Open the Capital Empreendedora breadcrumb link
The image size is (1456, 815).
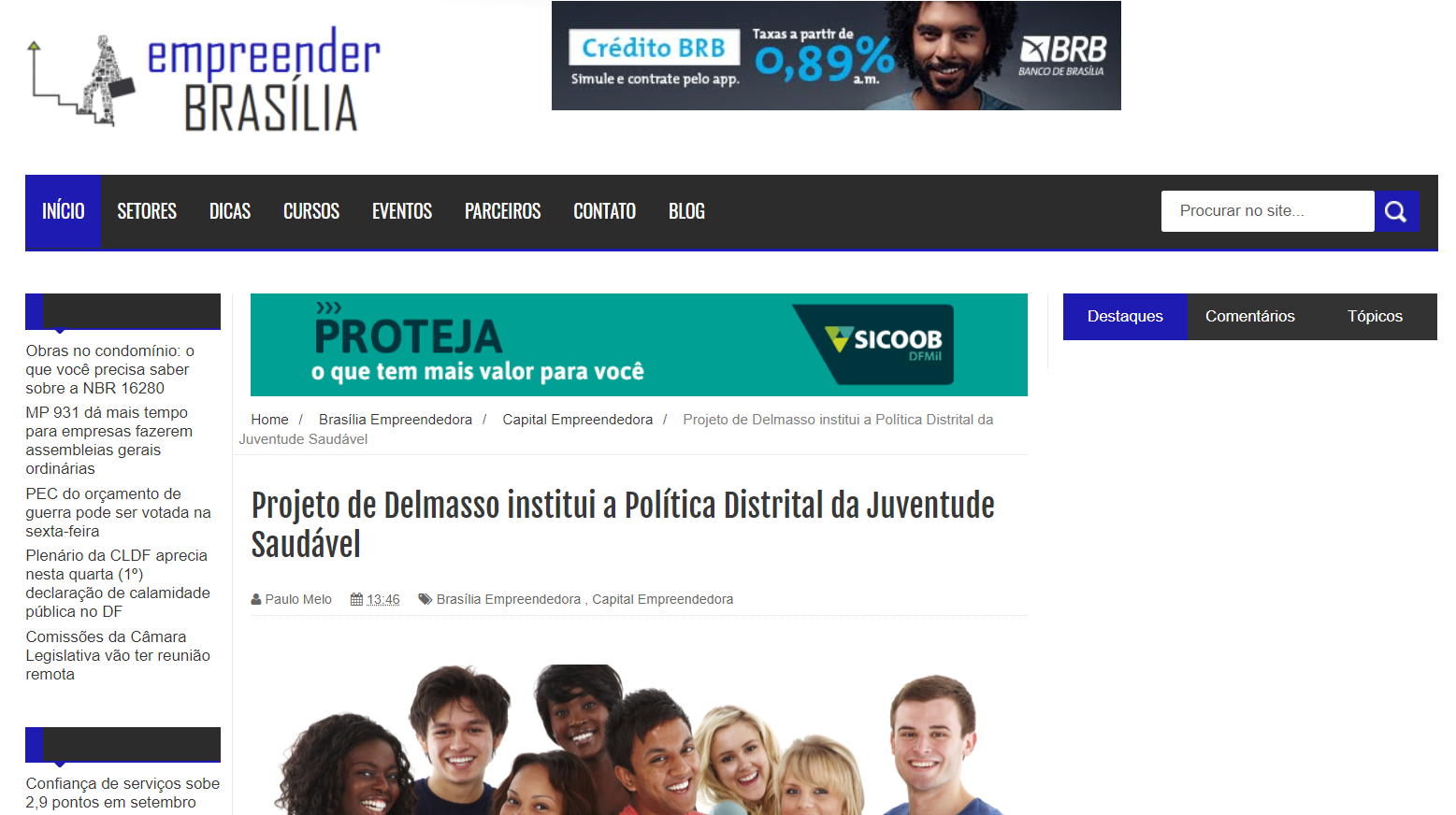578,420
